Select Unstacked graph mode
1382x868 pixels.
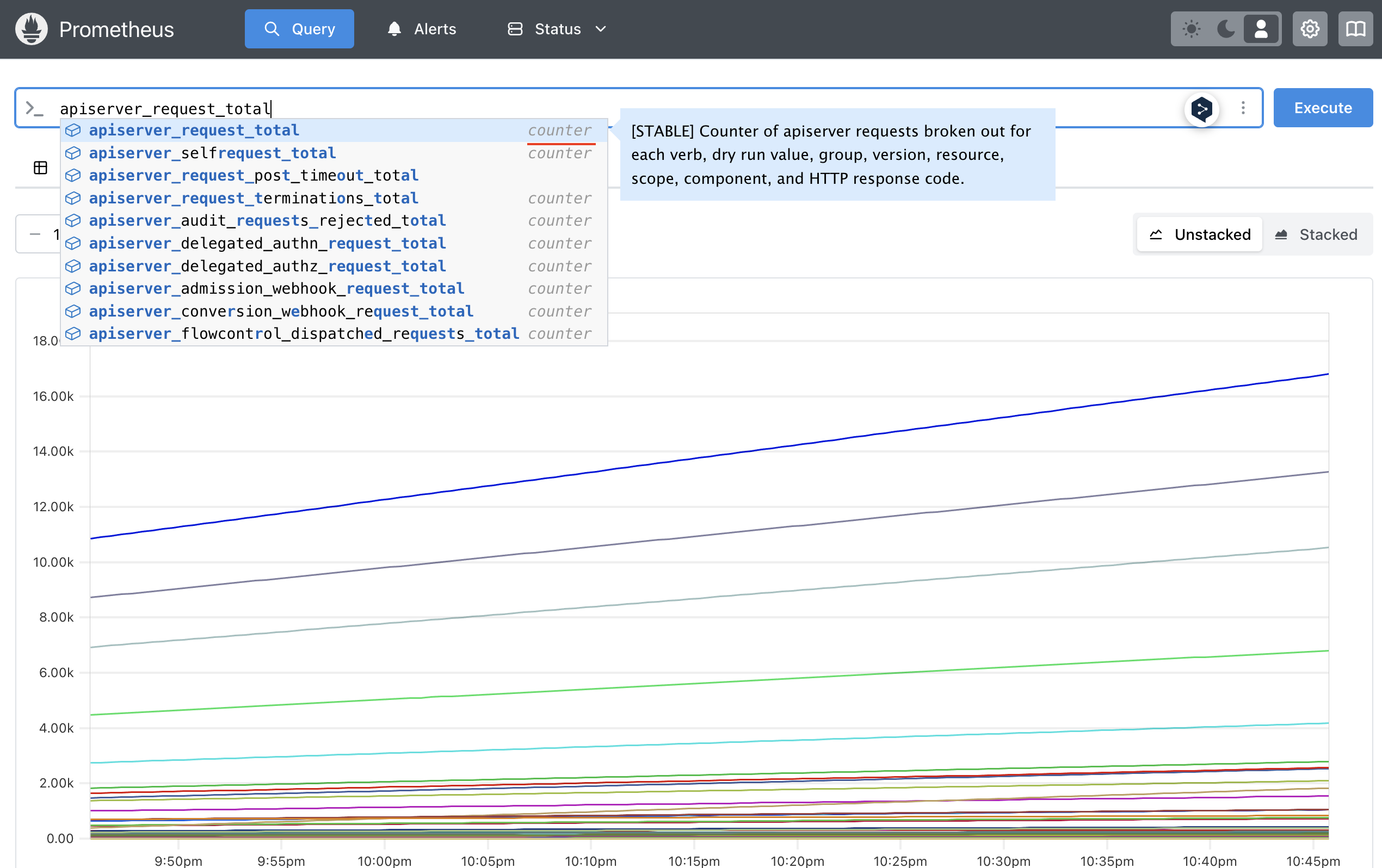click(1200, 234)
